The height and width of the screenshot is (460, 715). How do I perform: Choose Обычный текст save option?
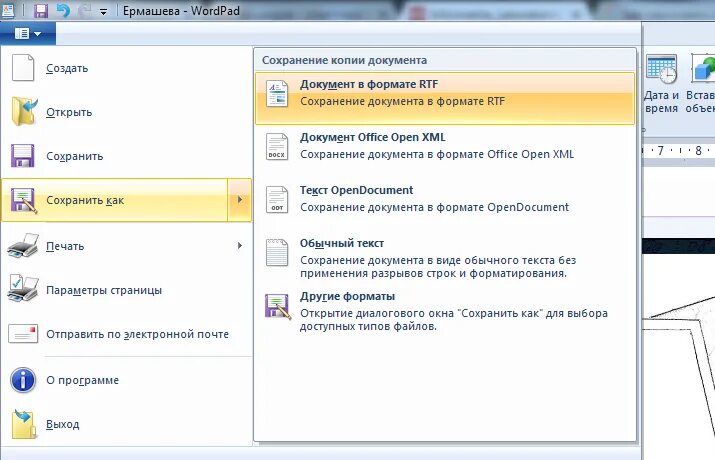(445, 258)
